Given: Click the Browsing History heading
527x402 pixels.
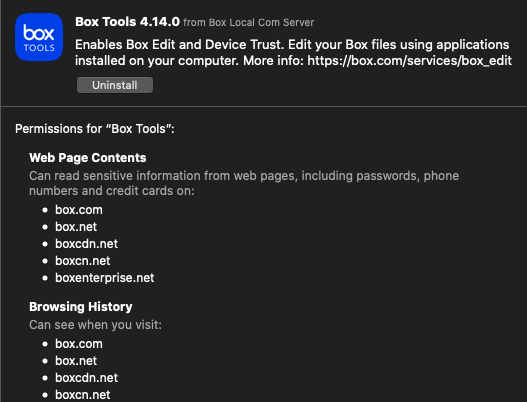Looking at the screenshot, I should 81,307.
